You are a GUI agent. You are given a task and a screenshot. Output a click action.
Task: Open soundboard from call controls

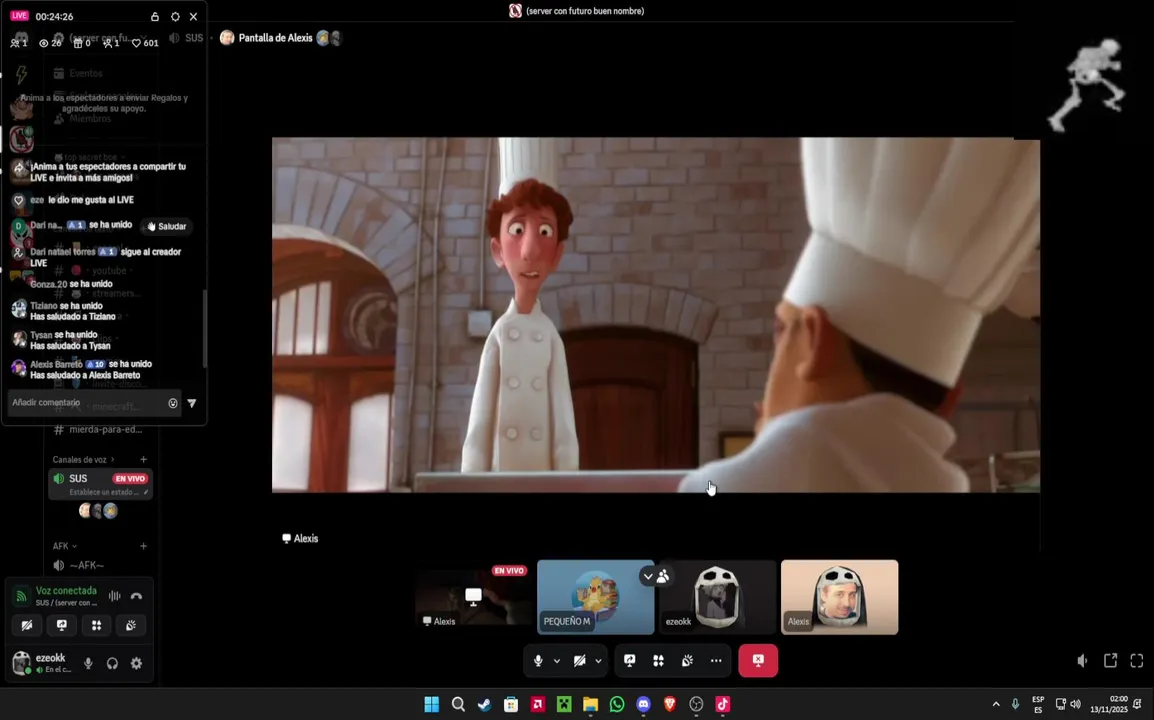(x=687, y=660)
